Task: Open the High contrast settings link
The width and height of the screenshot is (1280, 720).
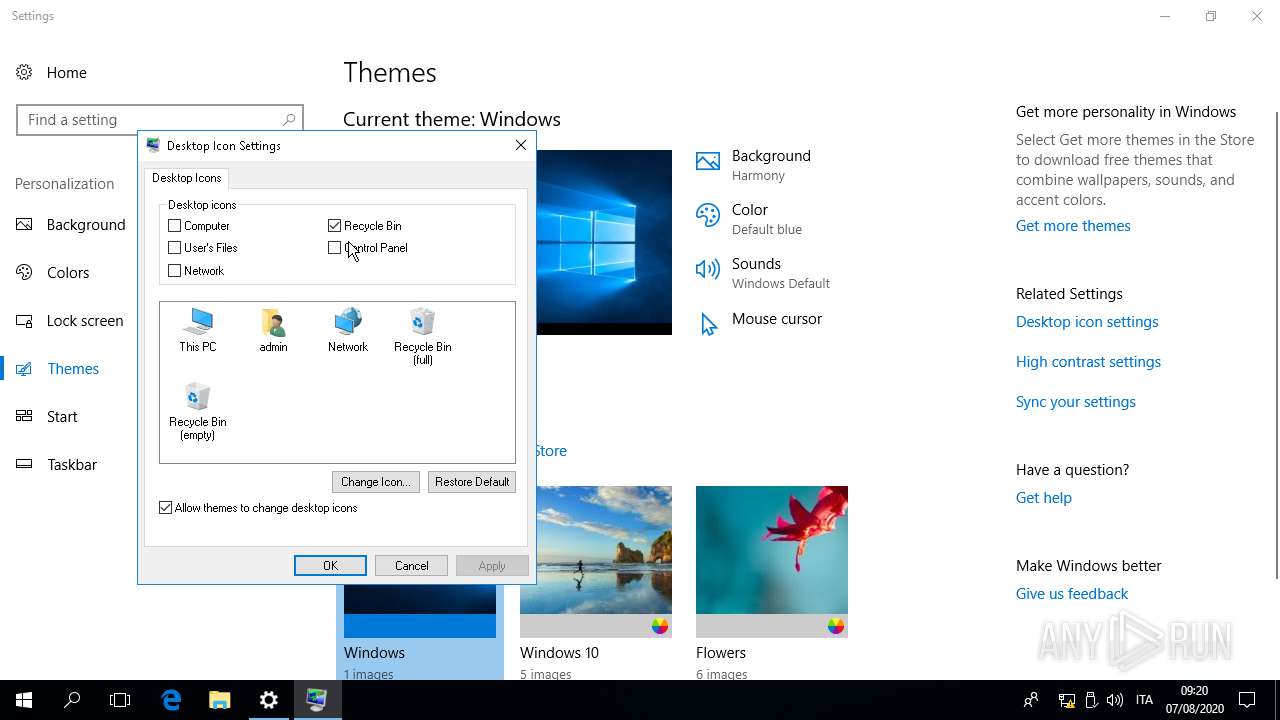Action: pyautogui.click(x=1088, y=362)
